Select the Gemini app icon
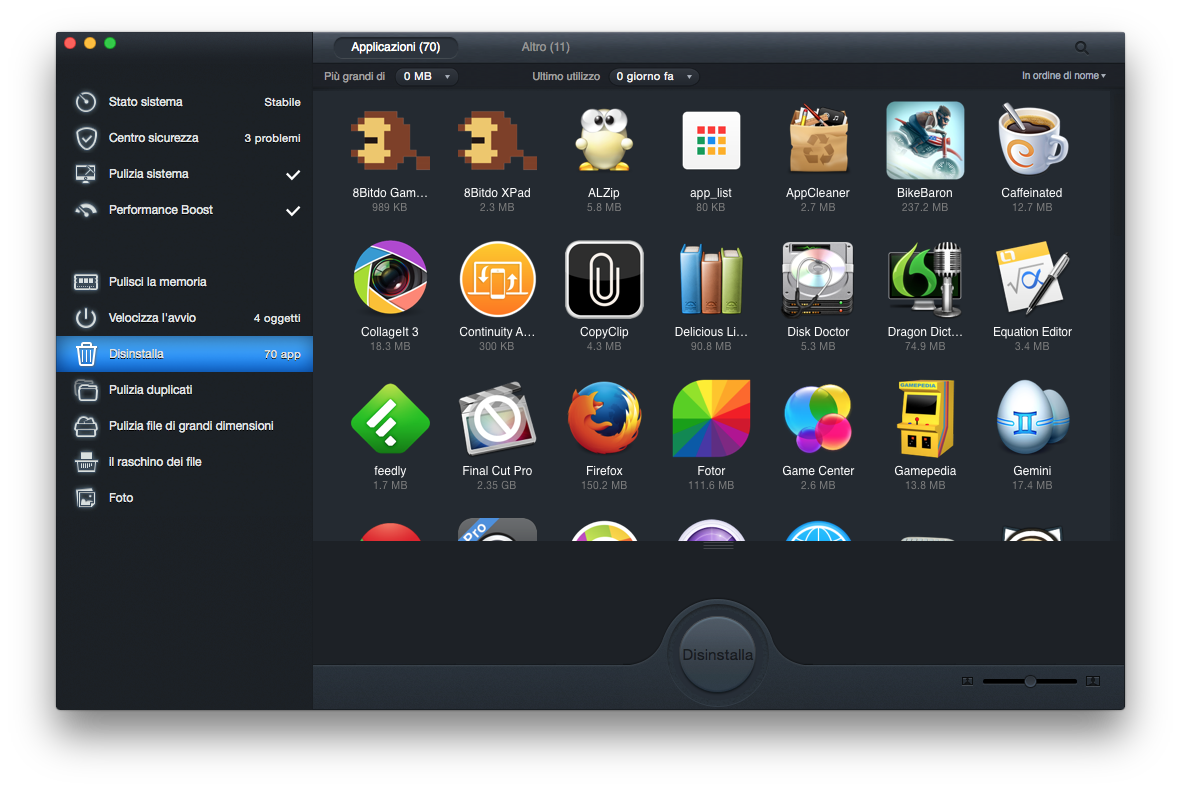Image resolution: width=1181 pixels, height=790 pixels. coord(1032,419)
